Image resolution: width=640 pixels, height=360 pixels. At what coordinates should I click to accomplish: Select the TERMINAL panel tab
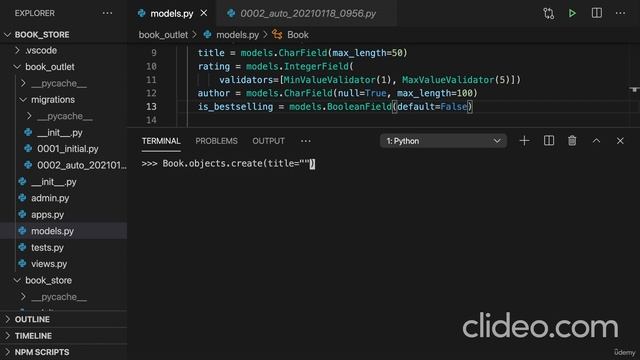pos(161,141)
